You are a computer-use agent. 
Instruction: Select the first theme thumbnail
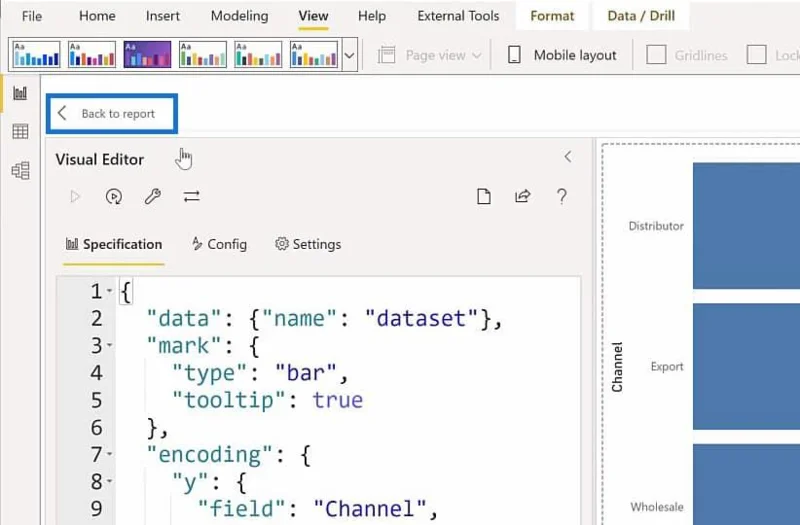pos(36,55)
